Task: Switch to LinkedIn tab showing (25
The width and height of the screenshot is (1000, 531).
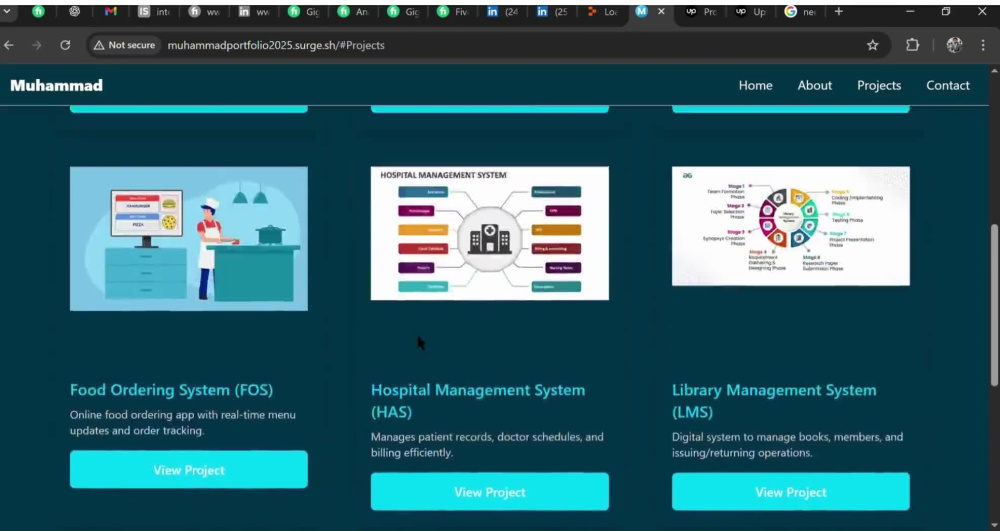Action: [x=553, y=11]
